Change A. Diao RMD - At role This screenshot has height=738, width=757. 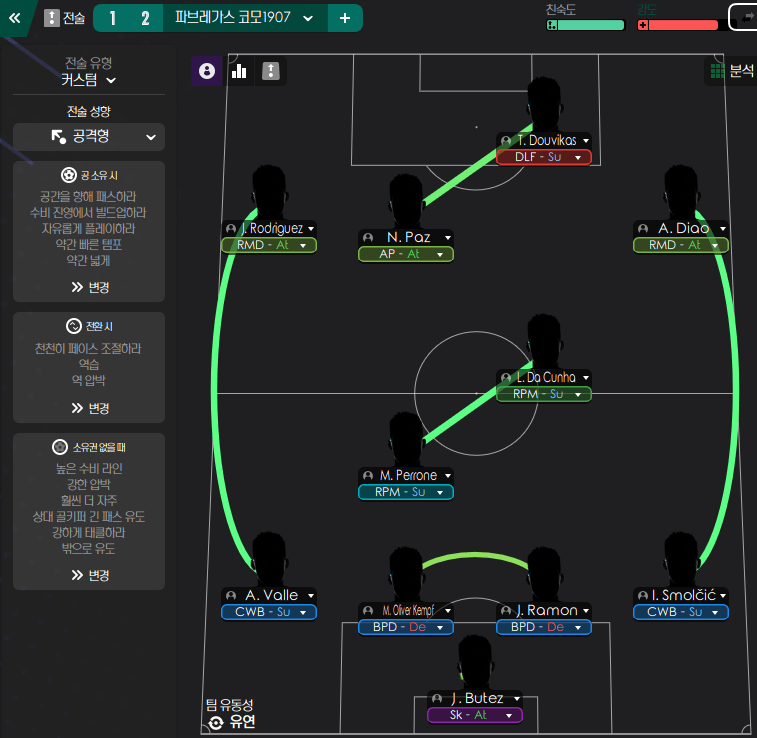pos(681,245)
